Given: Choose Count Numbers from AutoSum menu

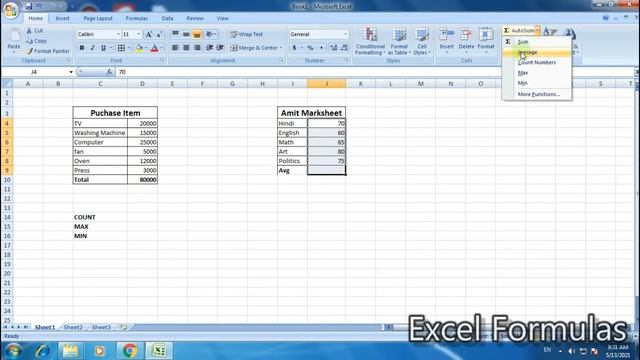Looking at the screenshot, I should click(537, 62).
